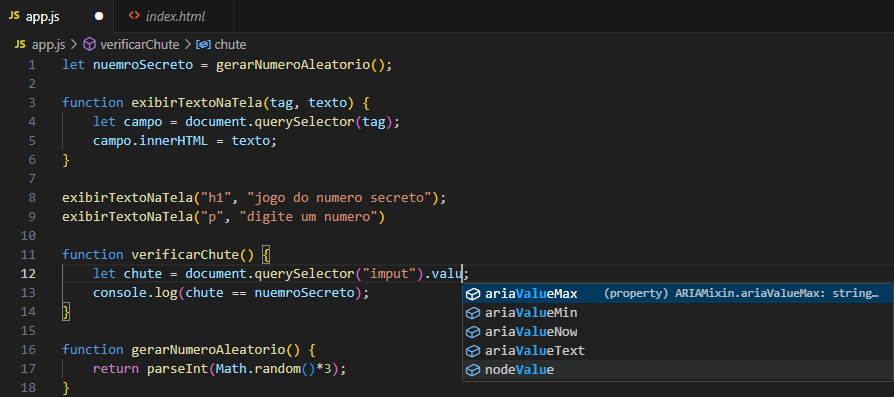Viewport: 894px width, 397px height.
Task: Click the unsaved dot on app.js tab
Action: click(99, 17)
